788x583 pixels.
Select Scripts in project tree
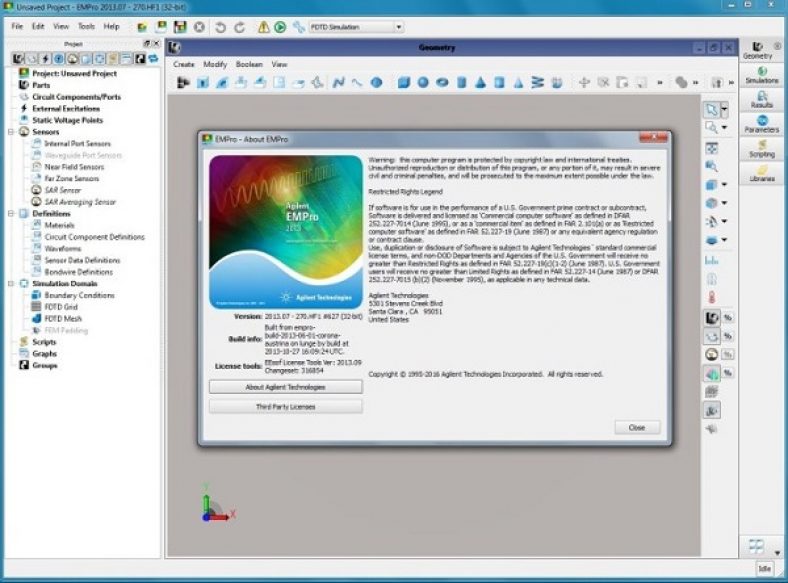[x=44, y=342]
